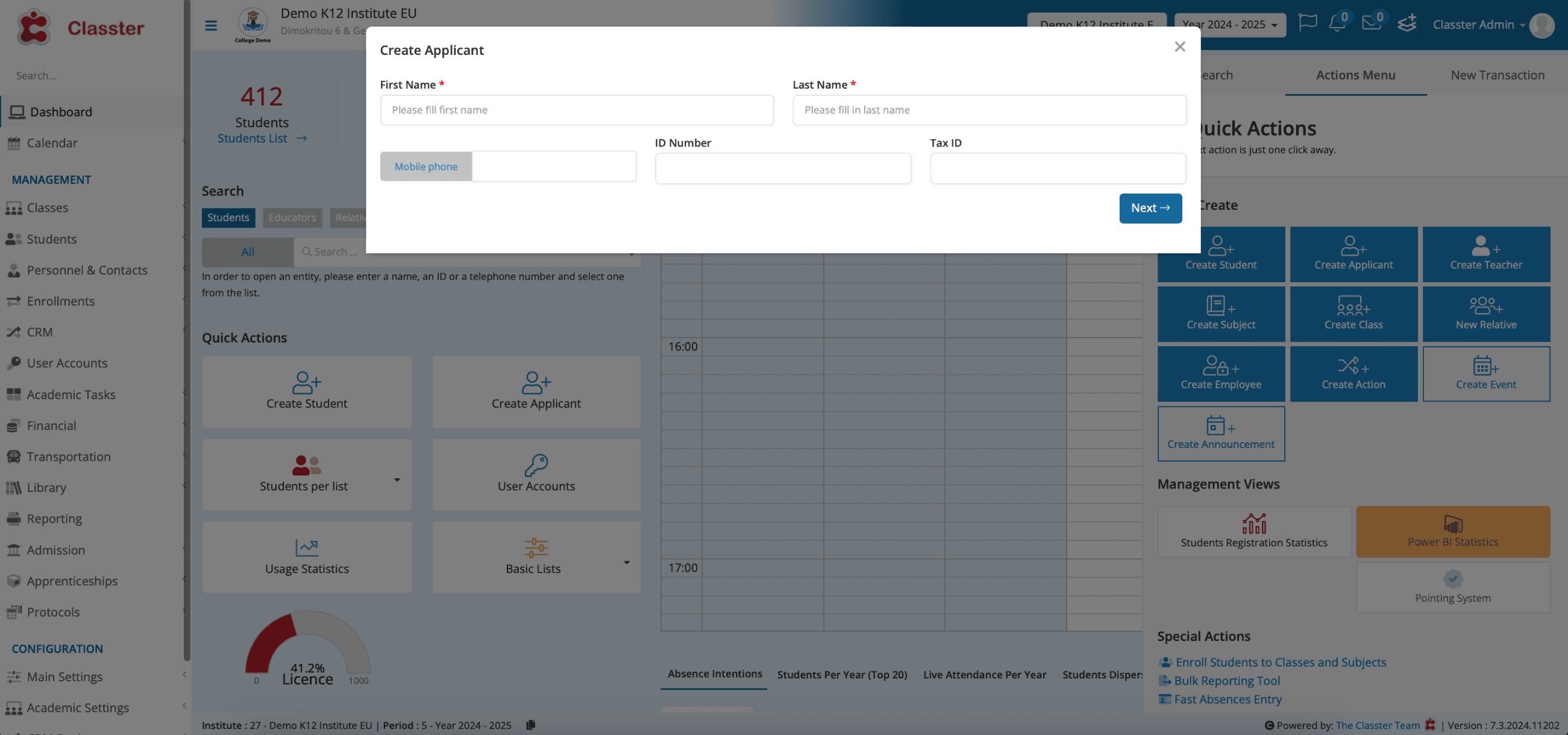Select the Absence Intentions tab
The width and height of the screenshot is (1568, 735).
tap(715, 673)
